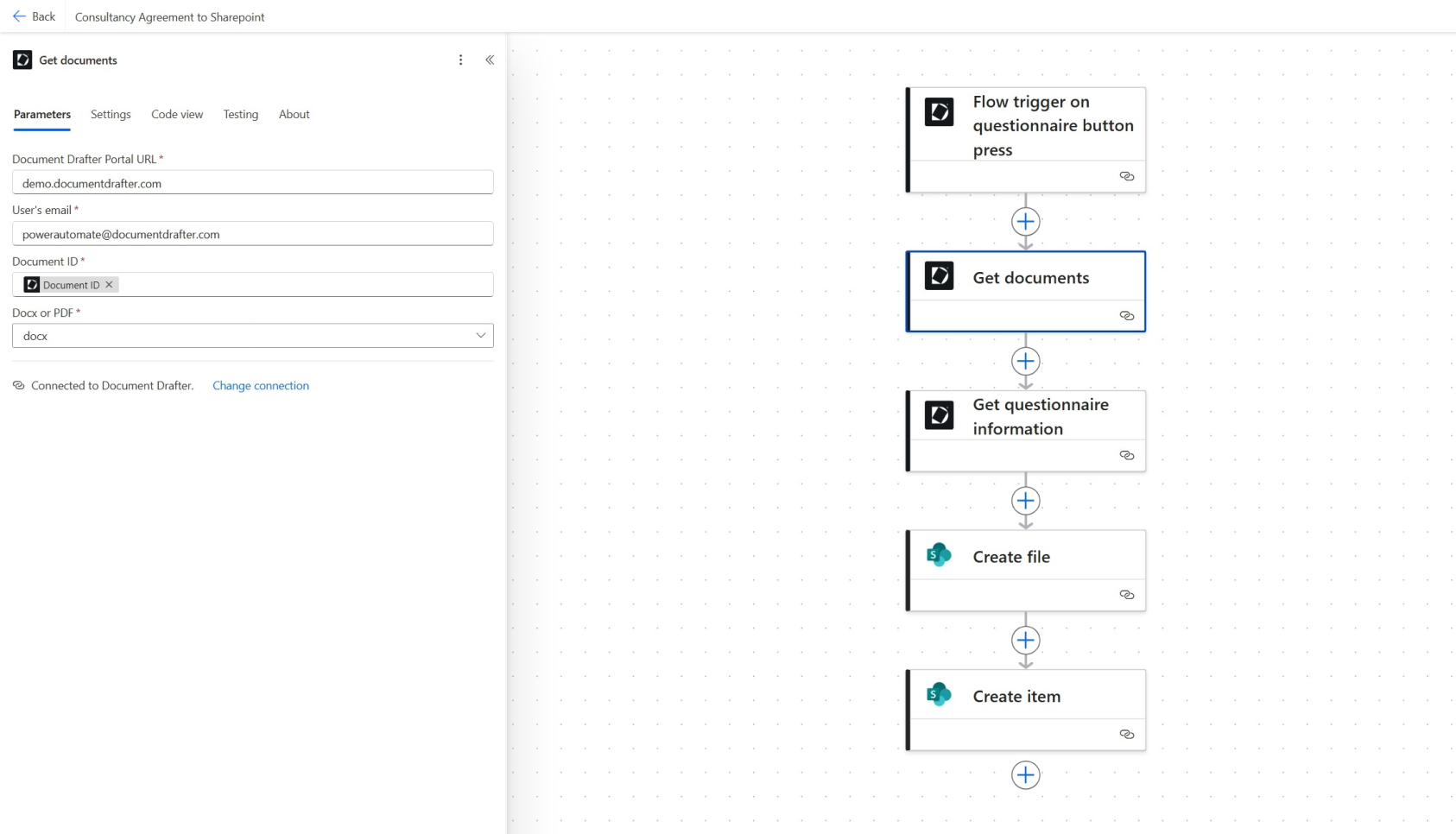
Task: Remove the Document ID token
Action: click(x=110, y=285)
